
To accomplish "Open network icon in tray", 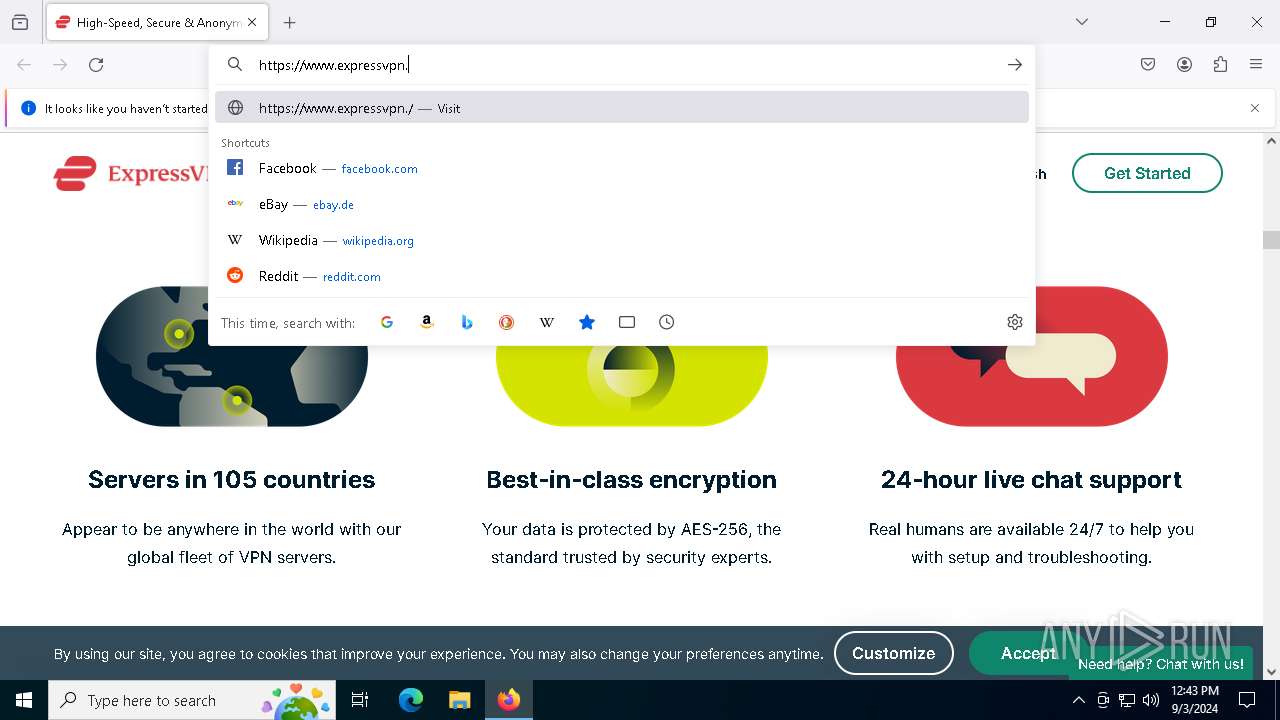I will pos(1127,700).
